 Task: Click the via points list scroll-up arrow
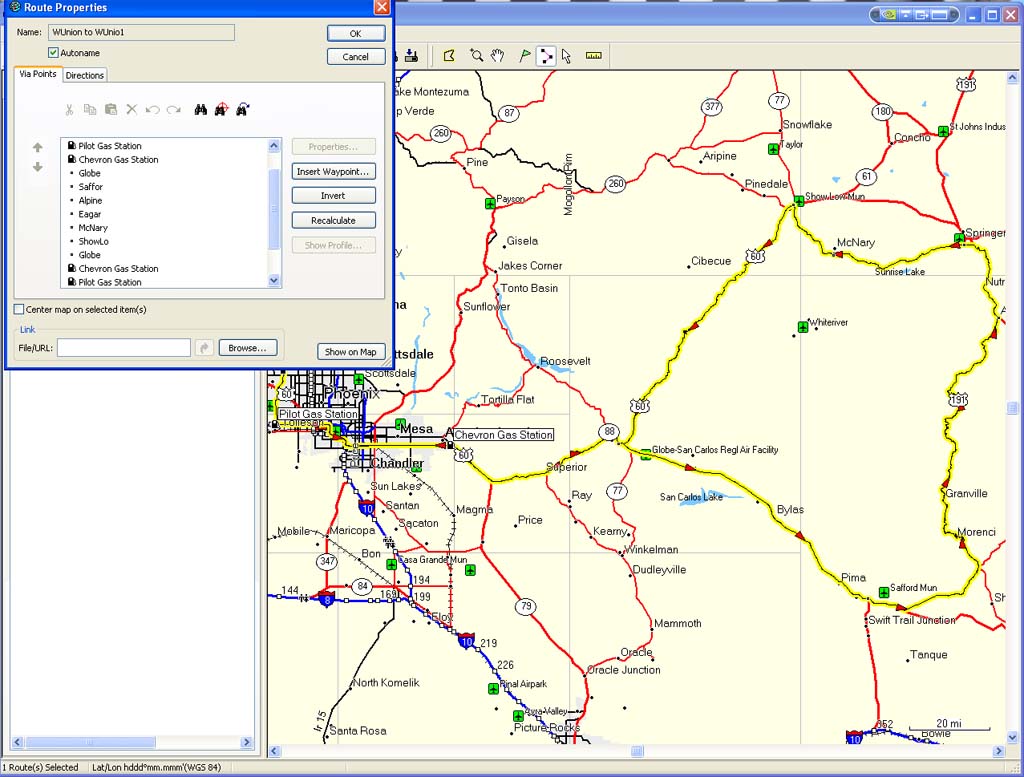[x=274, y=146]
